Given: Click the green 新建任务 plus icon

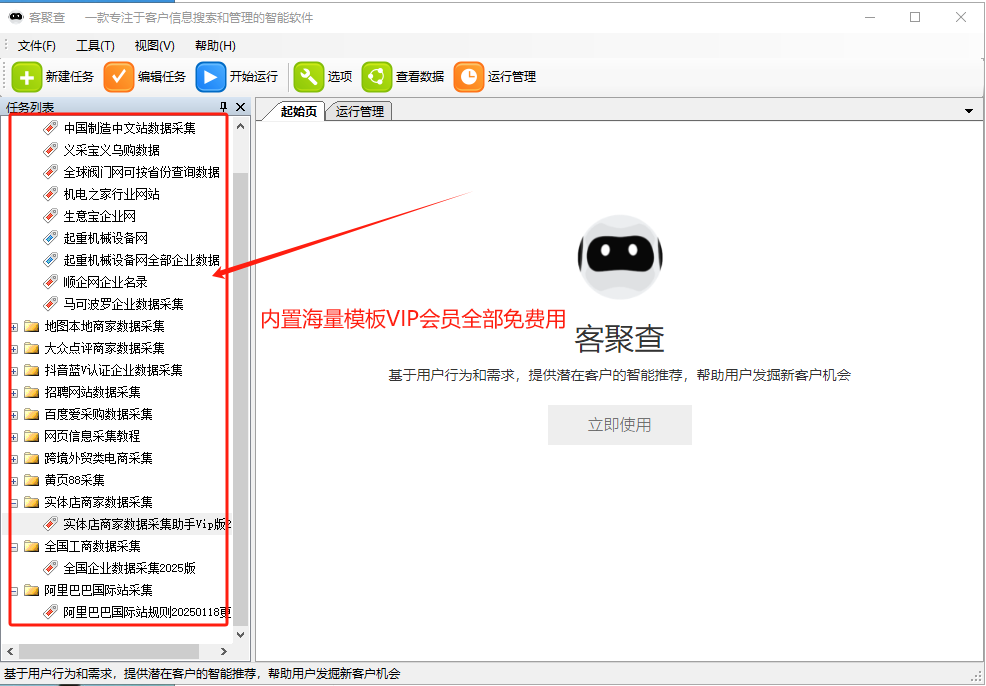Looking at the screenshot, I should pyautogui.click(x=26, y=77).
